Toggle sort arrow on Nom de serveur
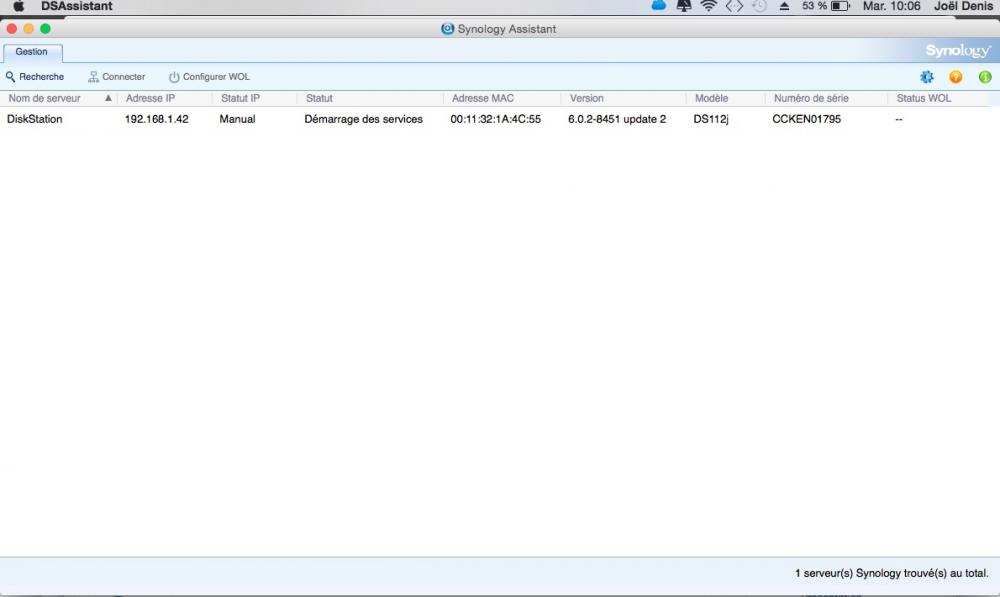This screenshot has width=1000, height=597. tap(108, 99)
